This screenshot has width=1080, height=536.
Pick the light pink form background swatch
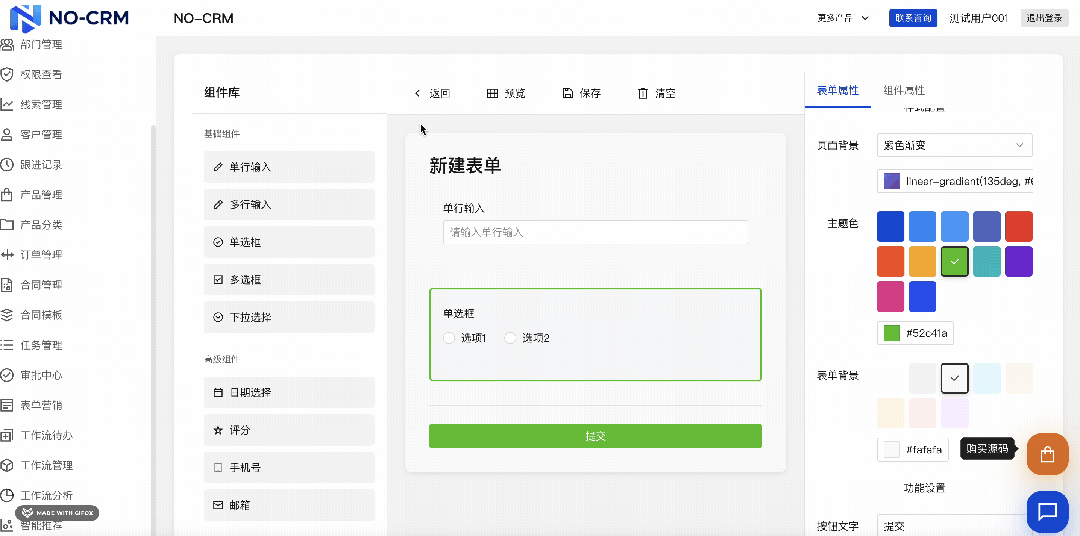pos(922,413)
